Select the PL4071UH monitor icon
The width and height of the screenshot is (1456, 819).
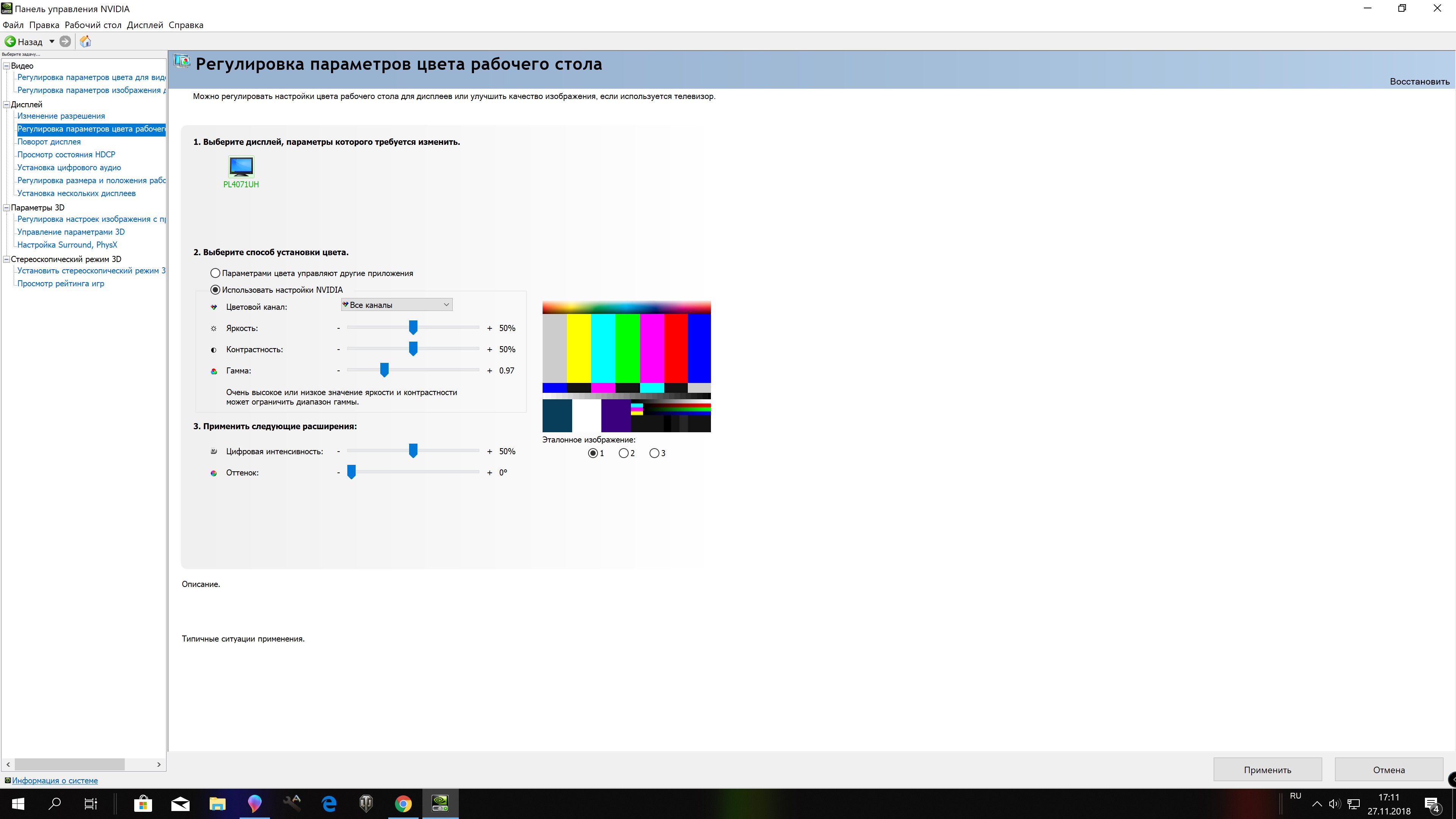click(241, 167)
